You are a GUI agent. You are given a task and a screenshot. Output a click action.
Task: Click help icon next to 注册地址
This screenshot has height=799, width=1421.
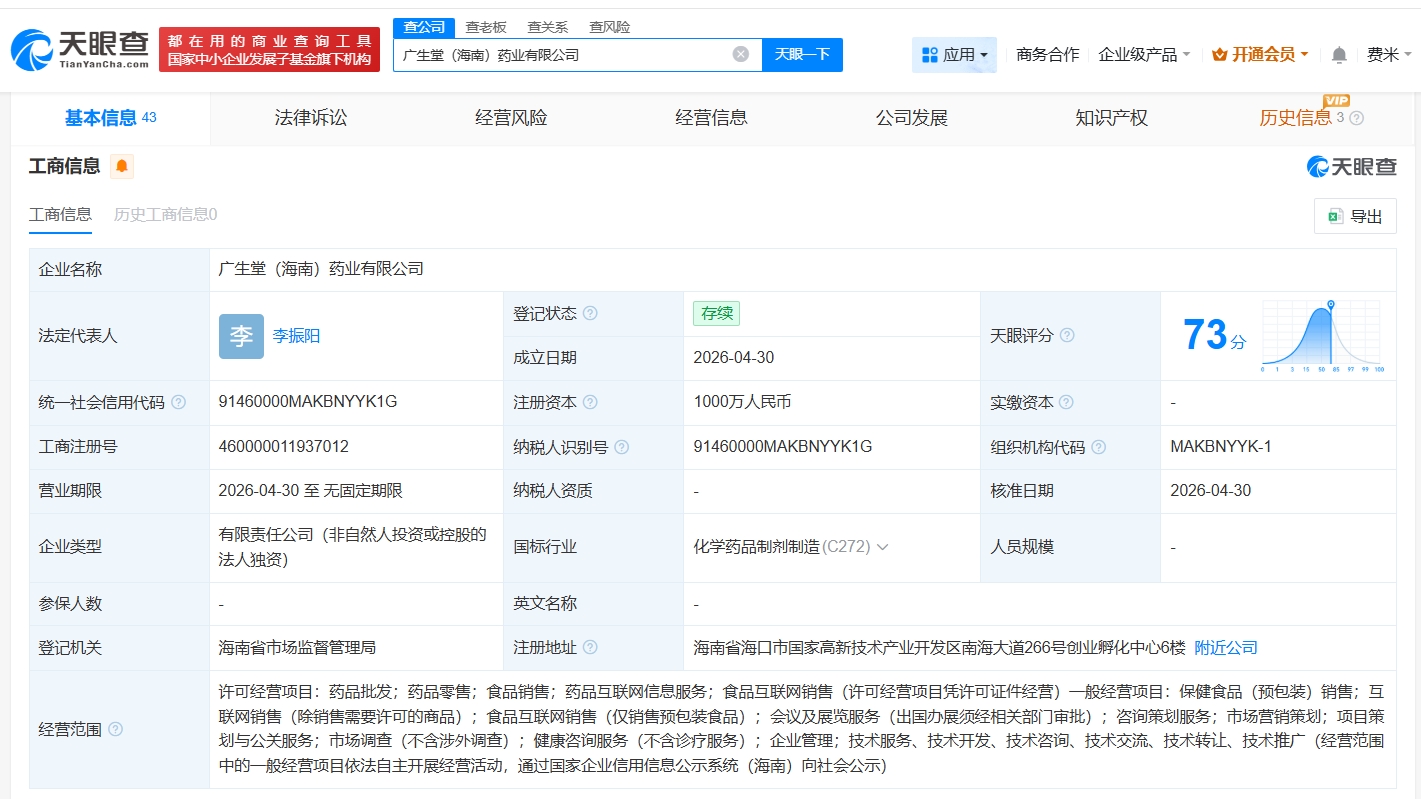(590, 648)
